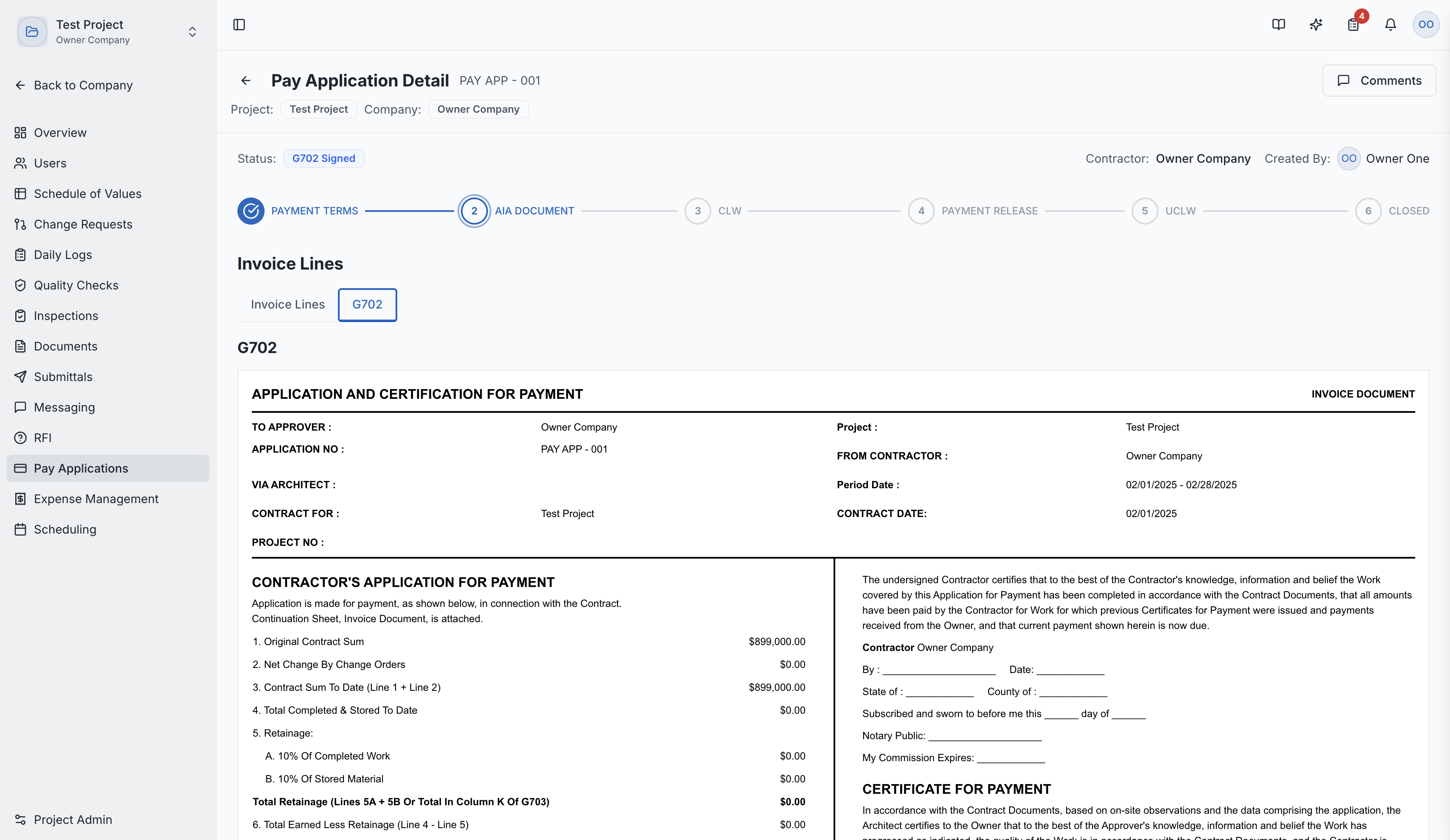Click the Inspections clipboard icon
This screenshot has width=1450, height=840.
coord(20,316)
